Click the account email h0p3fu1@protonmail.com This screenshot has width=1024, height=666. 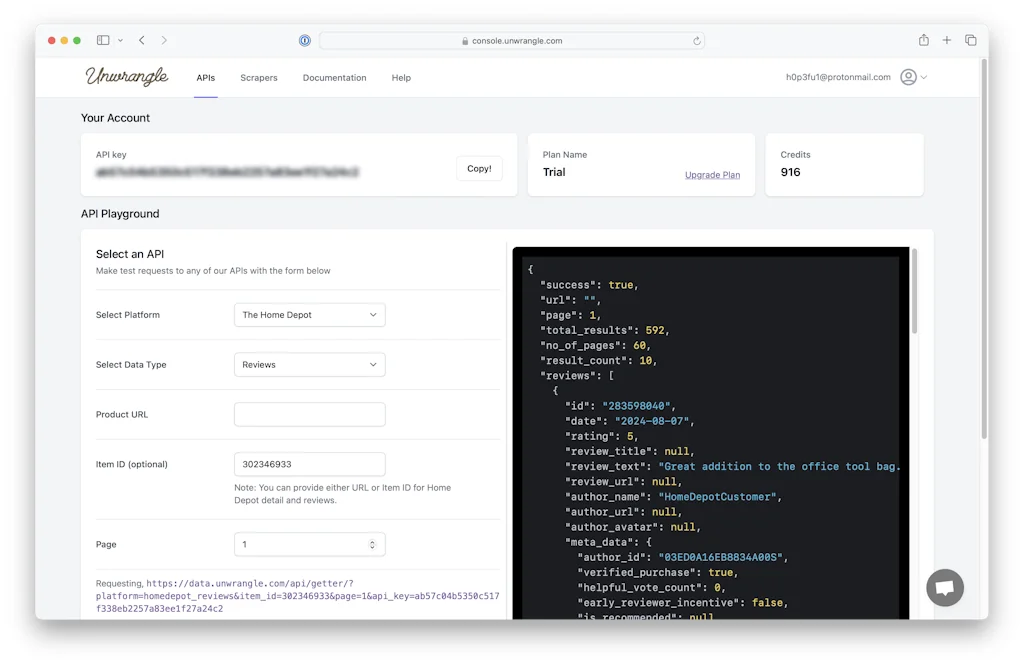pos(838,77)
